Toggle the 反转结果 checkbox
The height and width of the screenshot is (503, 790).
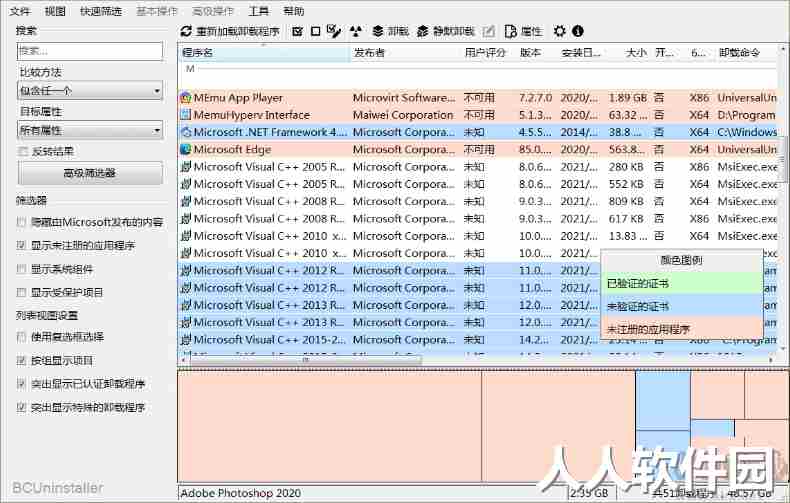click(22, 151)
